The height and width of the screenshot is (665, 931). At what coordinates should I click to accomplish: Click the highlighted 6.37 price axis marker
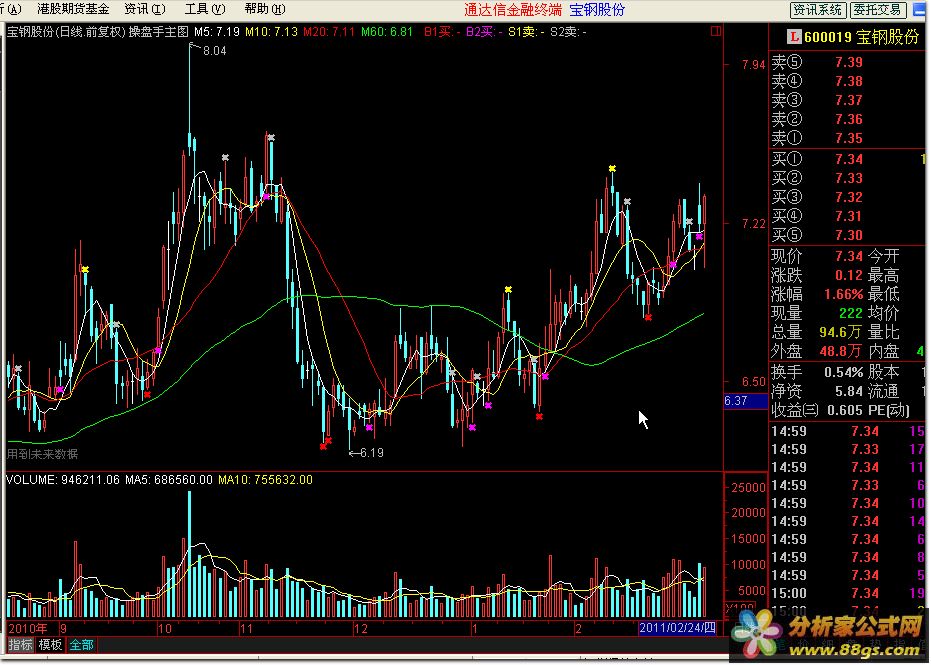click(x=746, y=401)
